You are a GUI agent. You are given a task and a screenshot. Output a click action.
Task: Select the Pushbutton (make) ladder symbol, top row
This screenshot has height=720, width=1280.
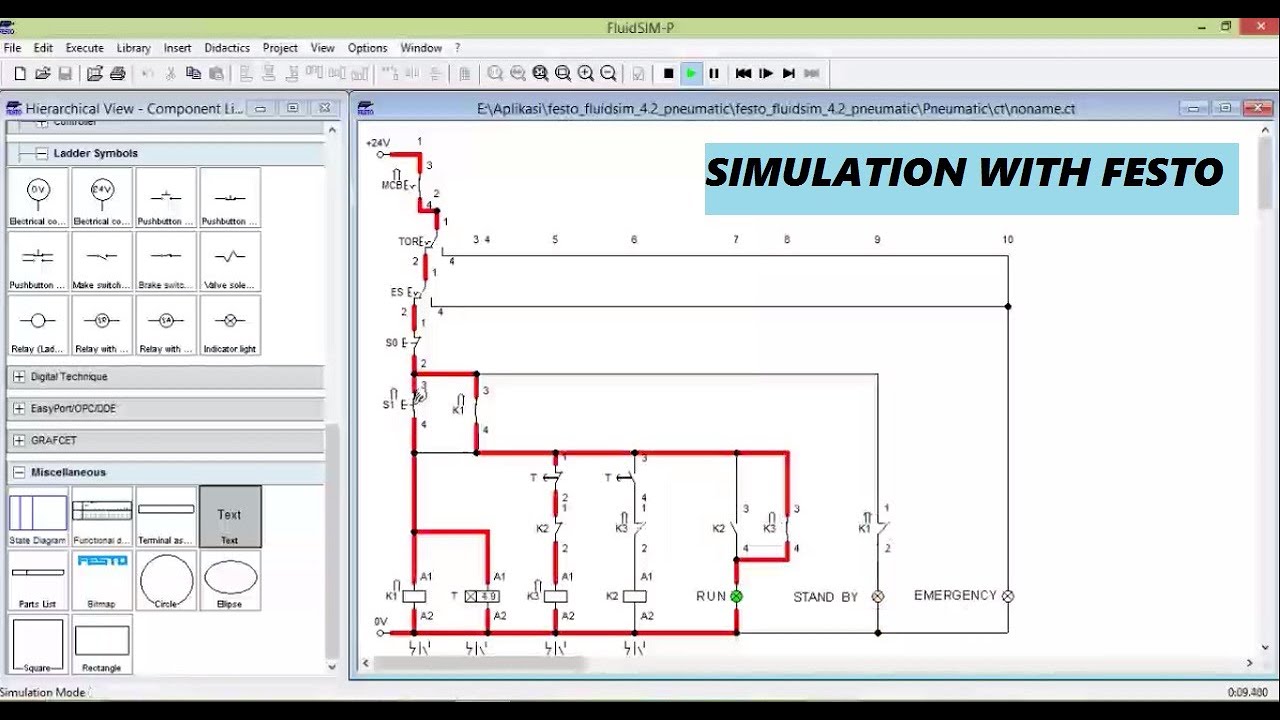pyautogui.click(x=166, y=198)
